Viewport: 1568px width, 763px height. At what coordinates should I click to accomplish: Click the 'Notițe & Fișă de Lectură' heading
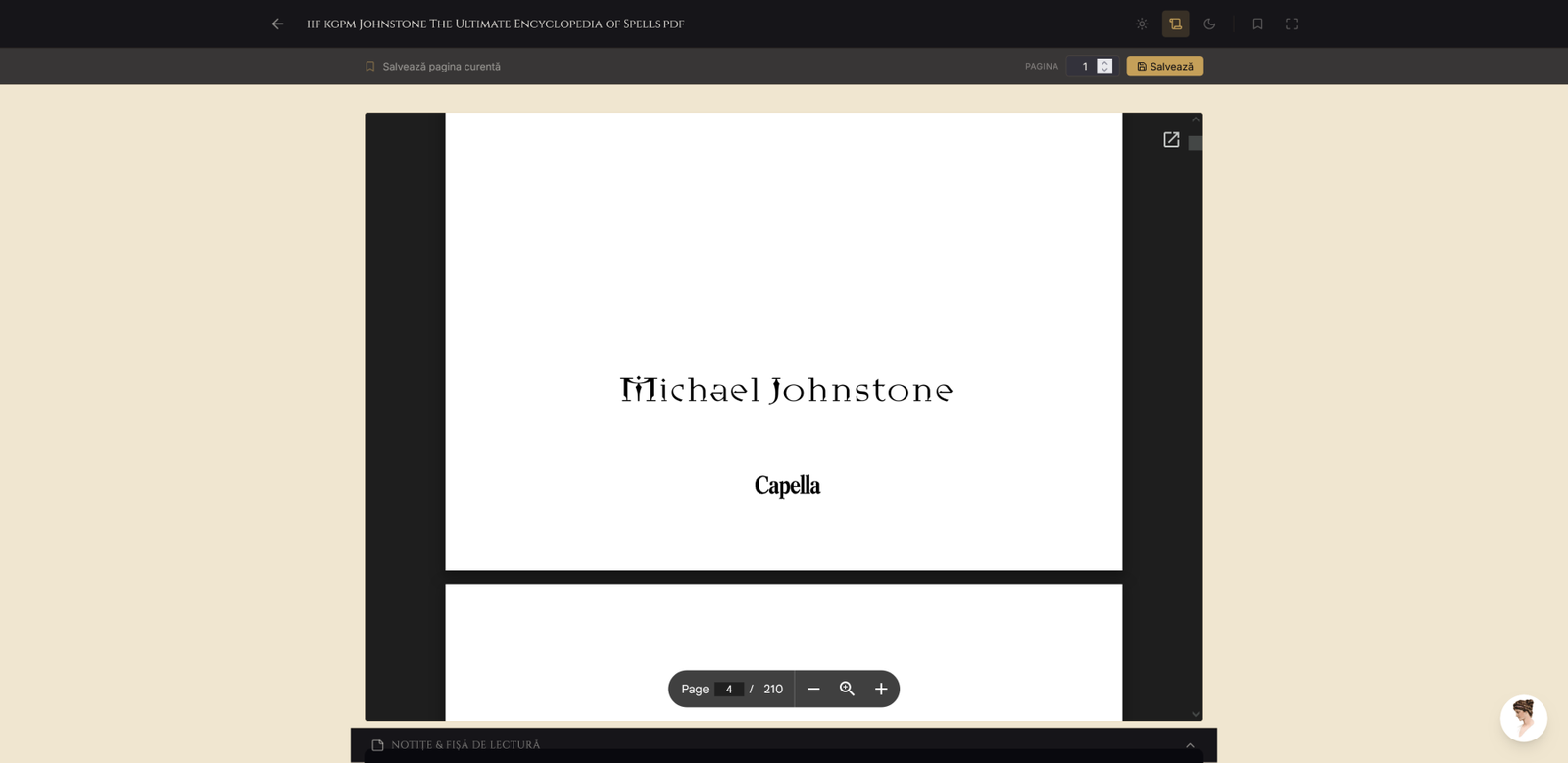pos(465,745)
